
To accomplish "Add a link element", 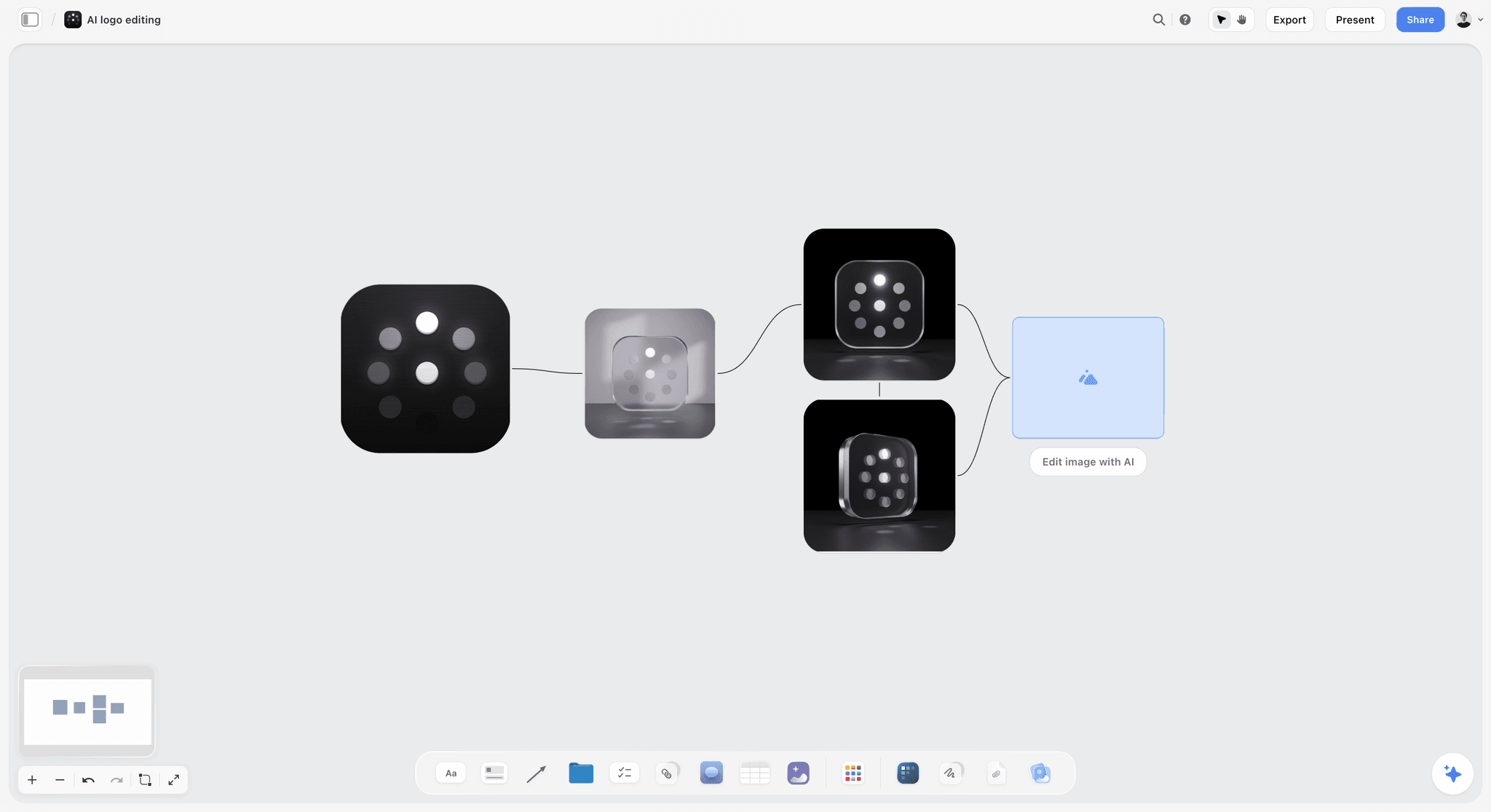I will [667, 773].
